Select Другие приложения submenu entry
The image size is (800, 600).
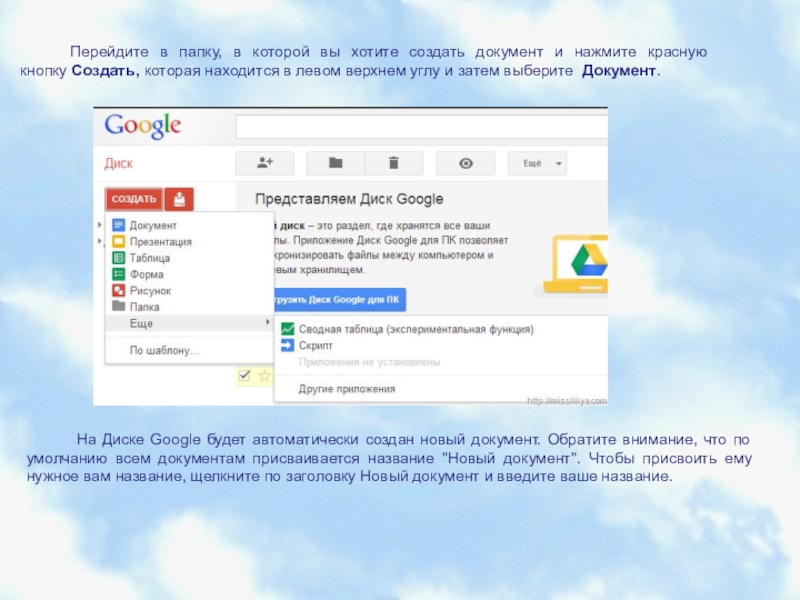coord(441,389)
